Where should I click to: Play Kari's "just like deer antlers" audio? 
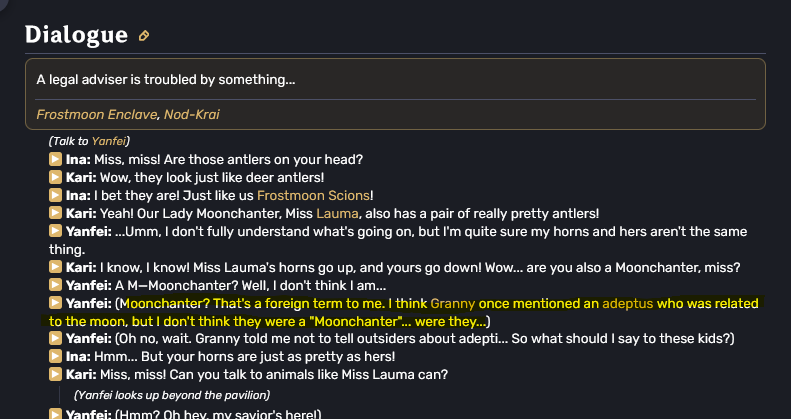56,177
